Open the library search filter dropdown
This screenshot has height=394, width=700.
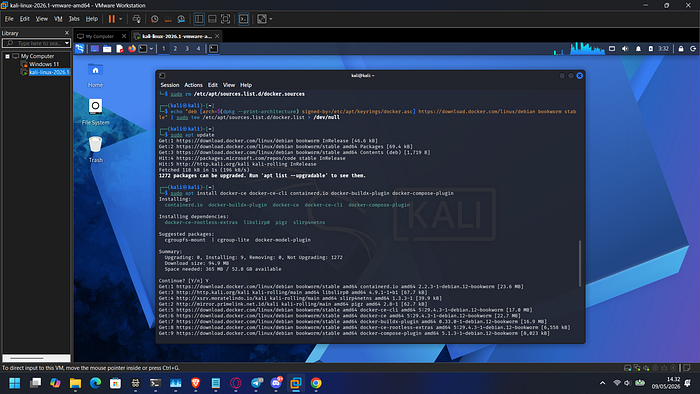(x=67, y=43)
